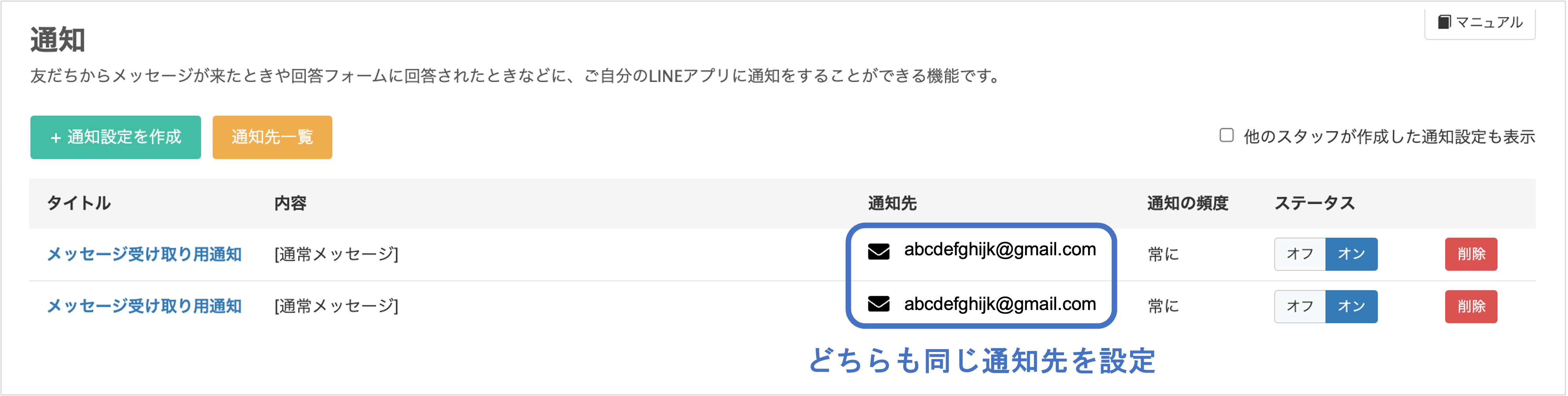Switch the first notification to オフ

1300,254
